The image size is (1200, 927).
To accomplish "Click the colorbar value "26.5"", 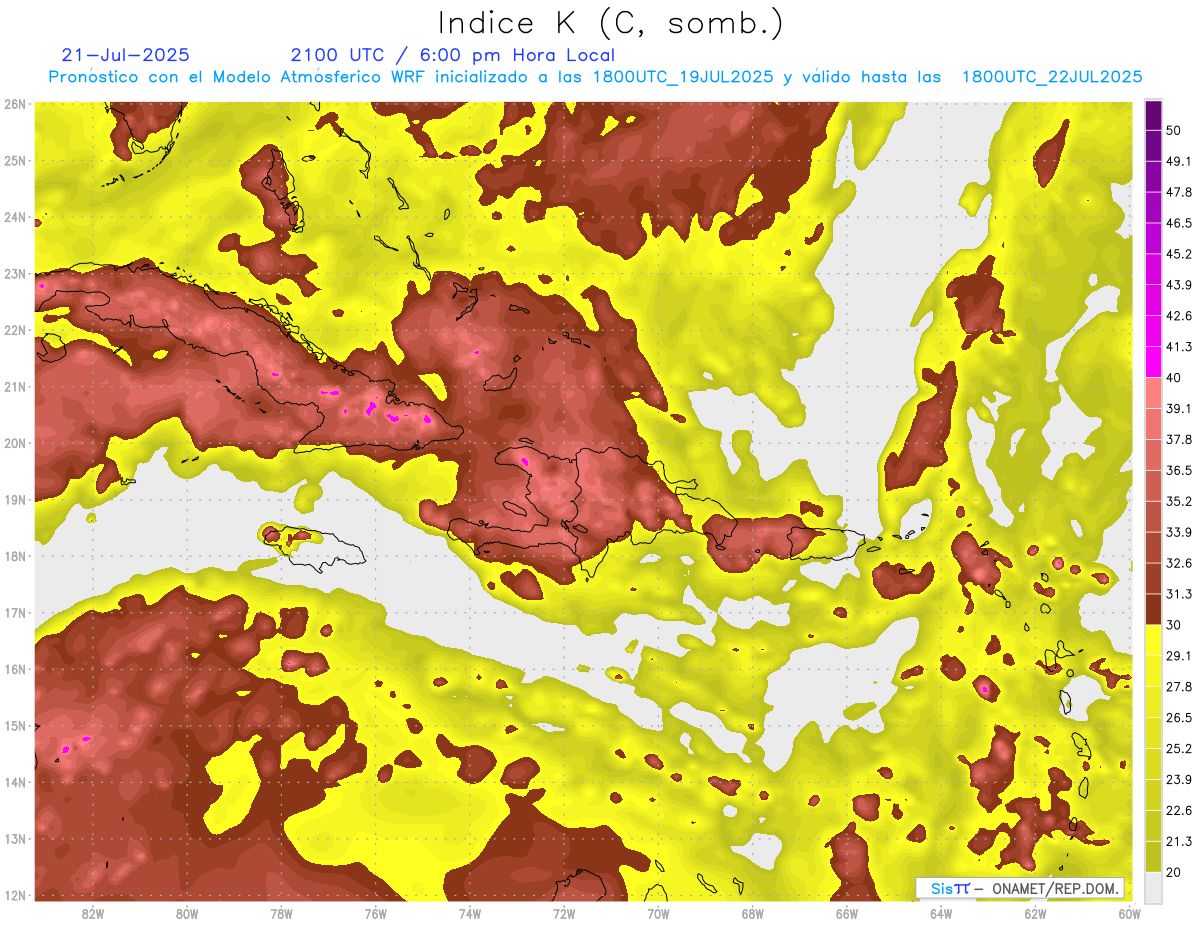I will click(x=1178, y=718).
